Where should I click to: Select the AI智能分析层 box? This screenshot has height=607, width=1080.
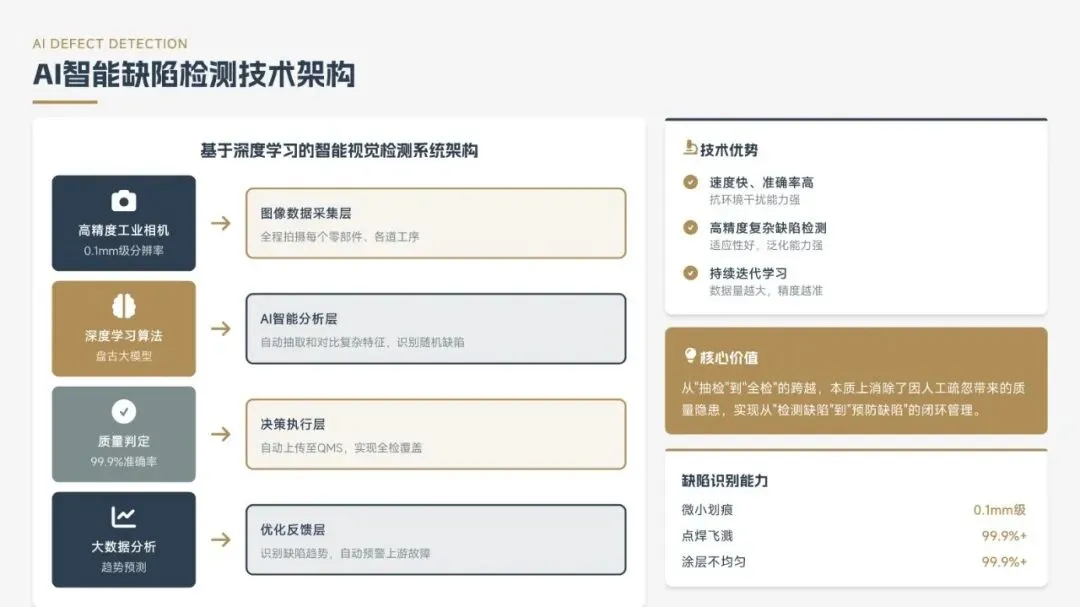436,328
